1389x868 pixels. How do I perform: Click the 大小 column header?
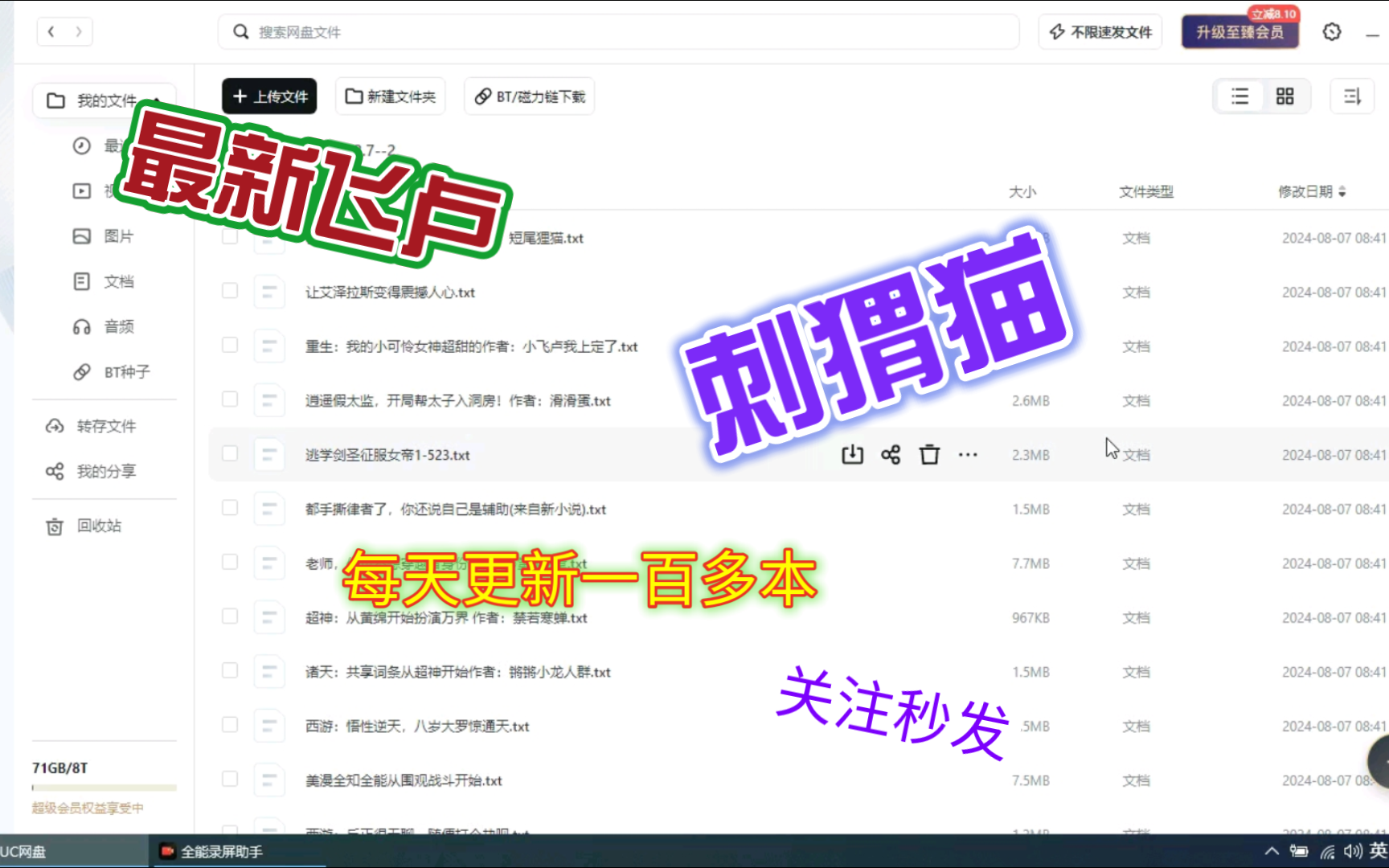point(1022,191)
